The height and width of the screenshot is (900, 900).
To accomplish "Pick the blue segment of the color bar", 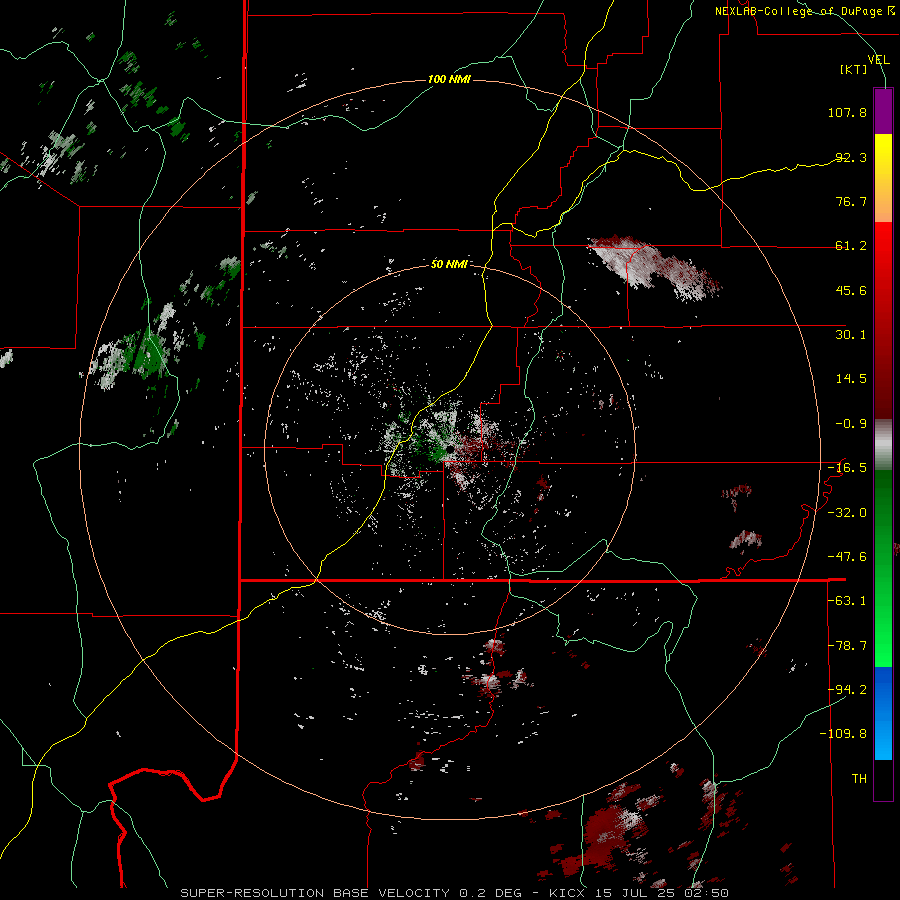I will [x=883, y=713].
